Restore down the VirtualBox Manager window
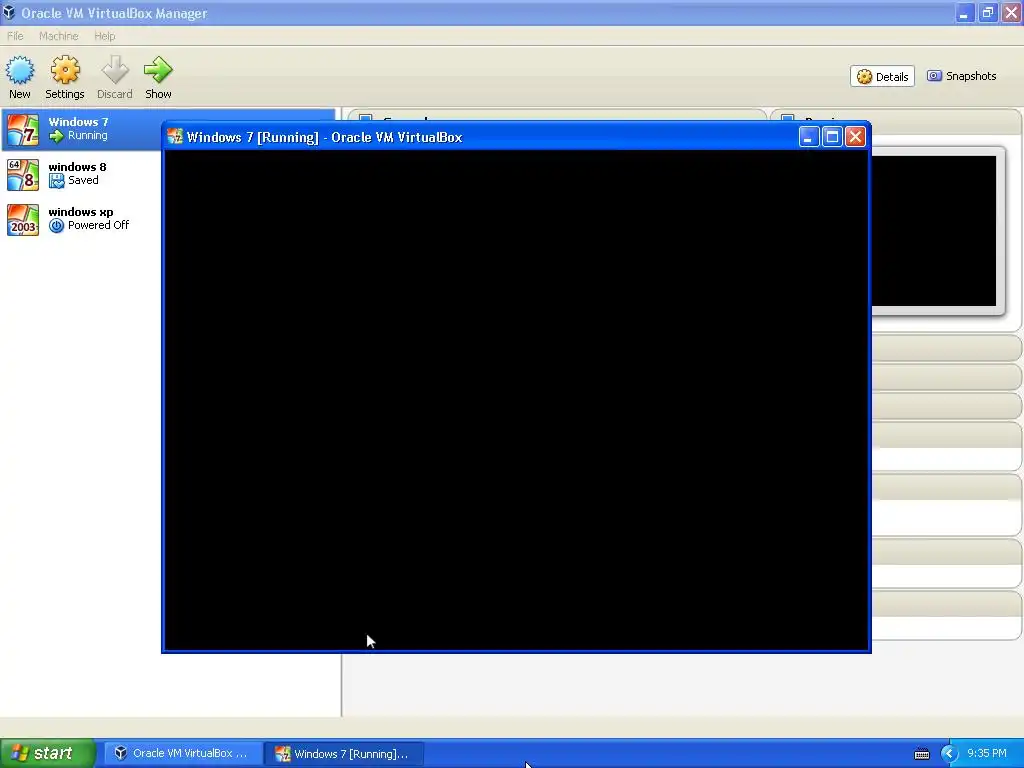Viewport: 1024px width, 768px height. pos(987,12)
